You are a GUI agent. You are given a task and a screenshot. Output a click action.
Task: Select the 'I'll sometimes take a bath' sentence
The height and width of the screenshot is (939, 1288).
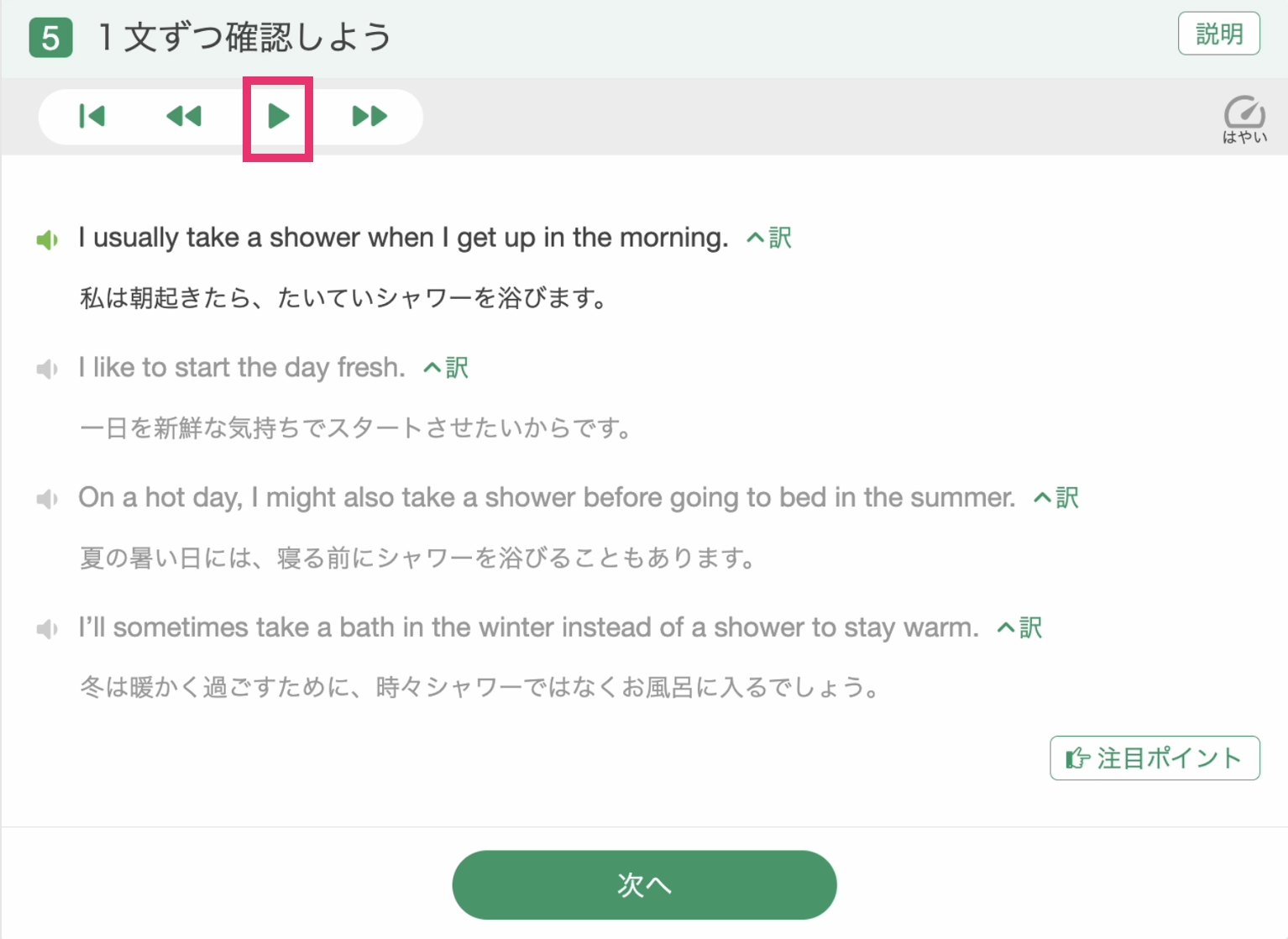click(x=529, y=627)
